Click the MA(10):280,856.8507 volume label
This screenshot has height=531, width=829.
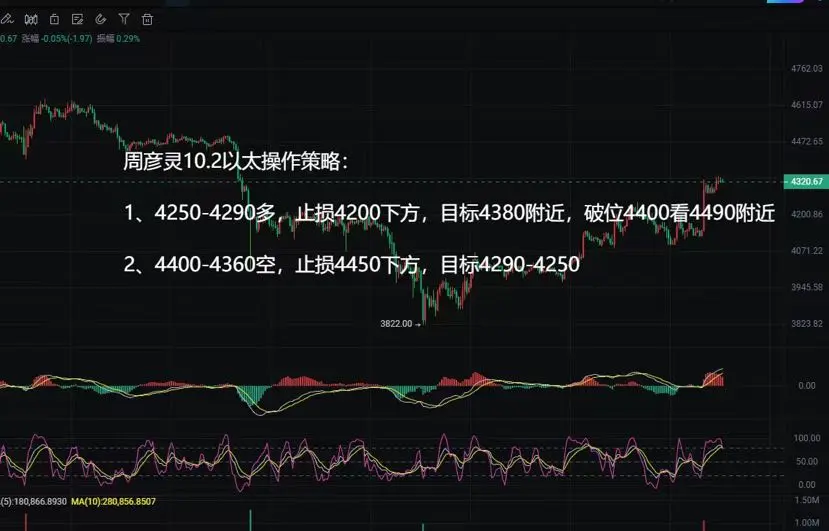113,501
